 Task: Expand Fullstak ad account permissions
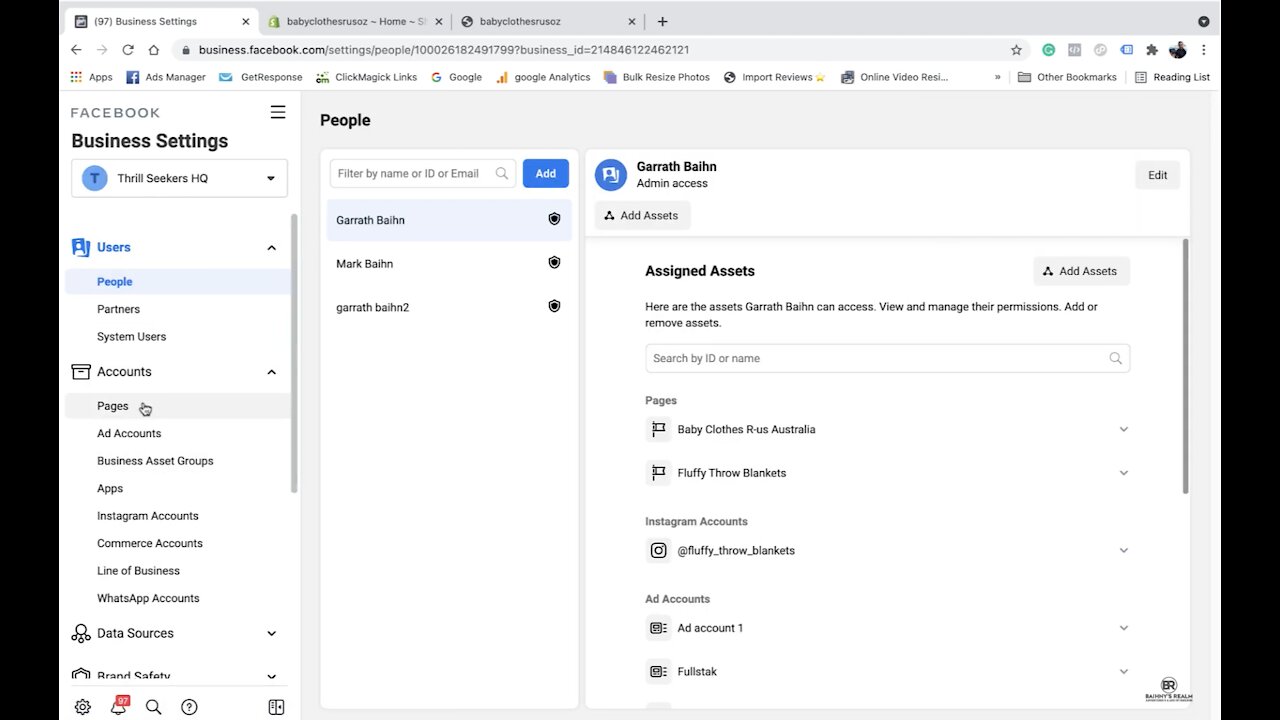click(1123, 671)
